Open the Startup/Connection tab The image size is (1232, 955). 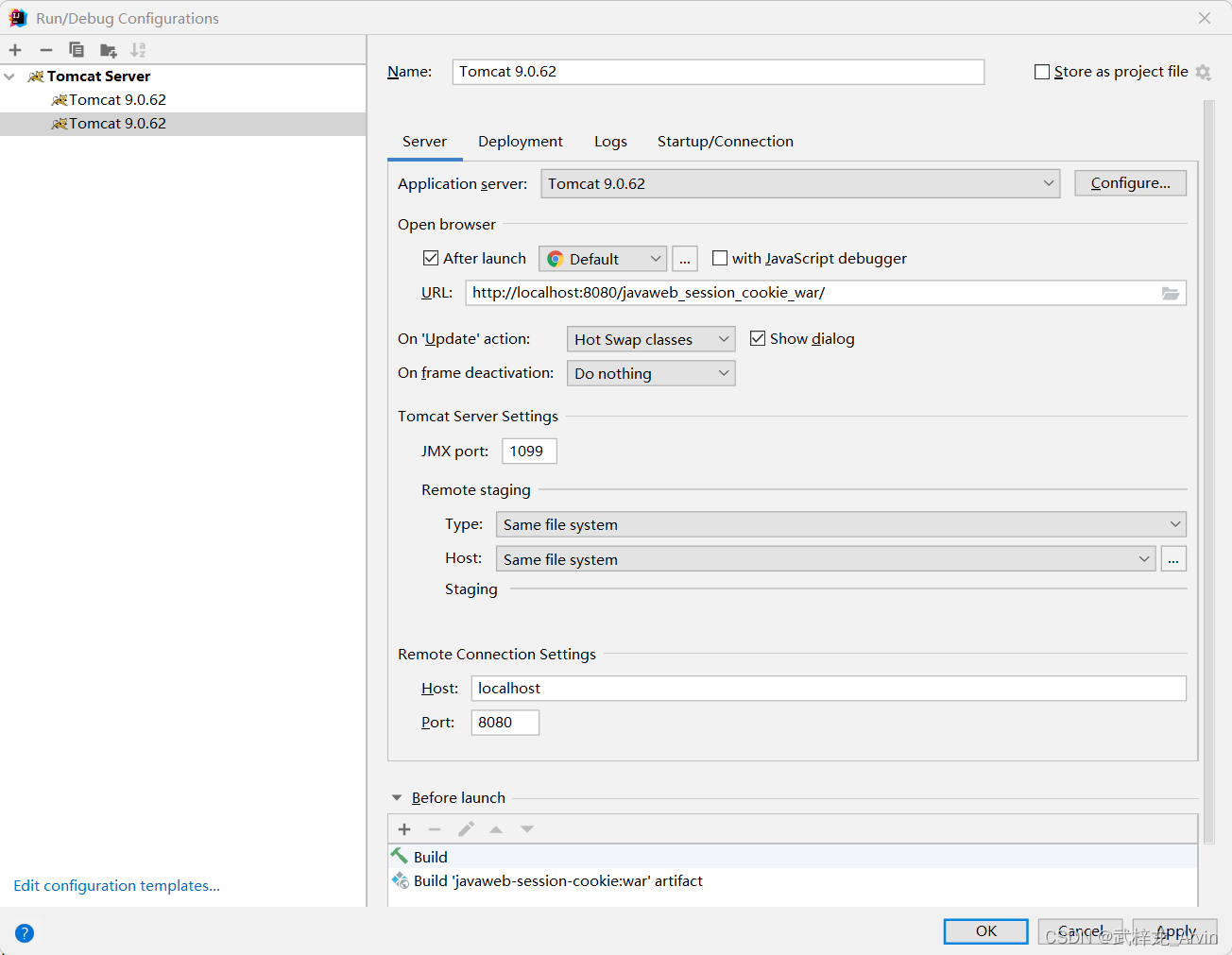[726, 142]
